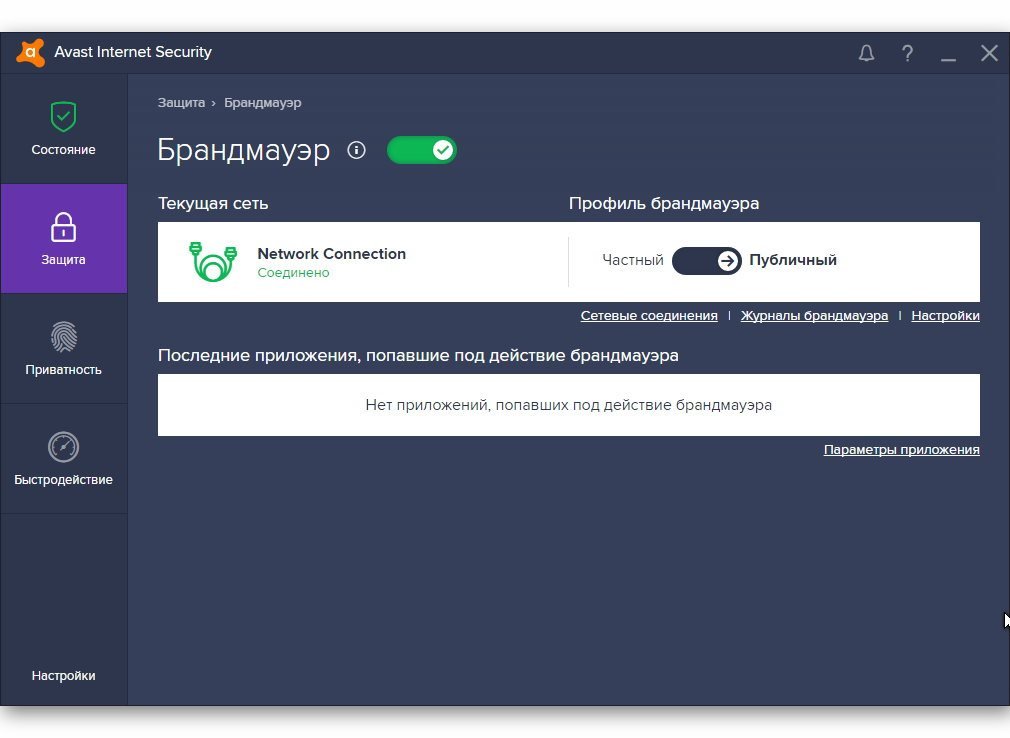Click the Avast logo icon

click(x=30, y=52)
